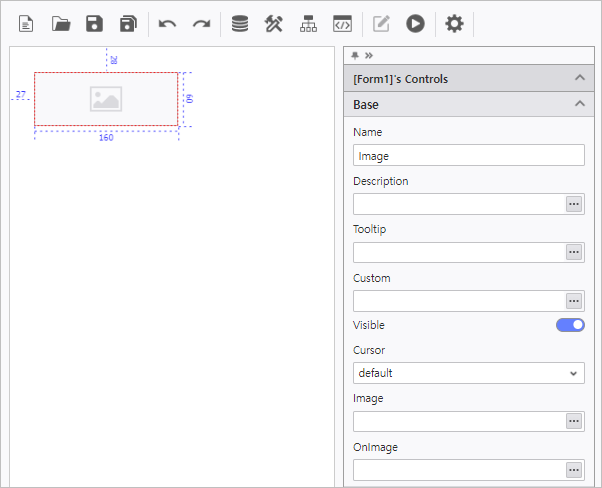Run the form with the play icon
This screenshot has height=488, width=602.
coord(415,23)
